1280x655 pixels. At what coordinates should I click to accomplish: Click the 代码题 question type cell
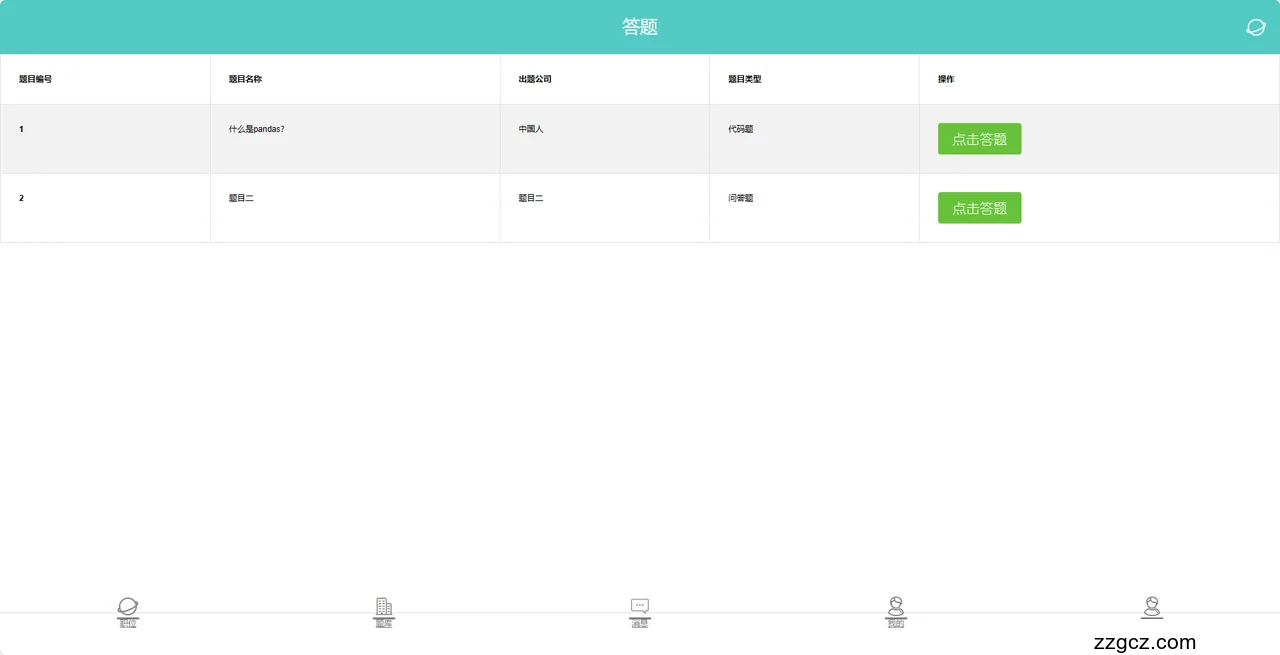741,129
